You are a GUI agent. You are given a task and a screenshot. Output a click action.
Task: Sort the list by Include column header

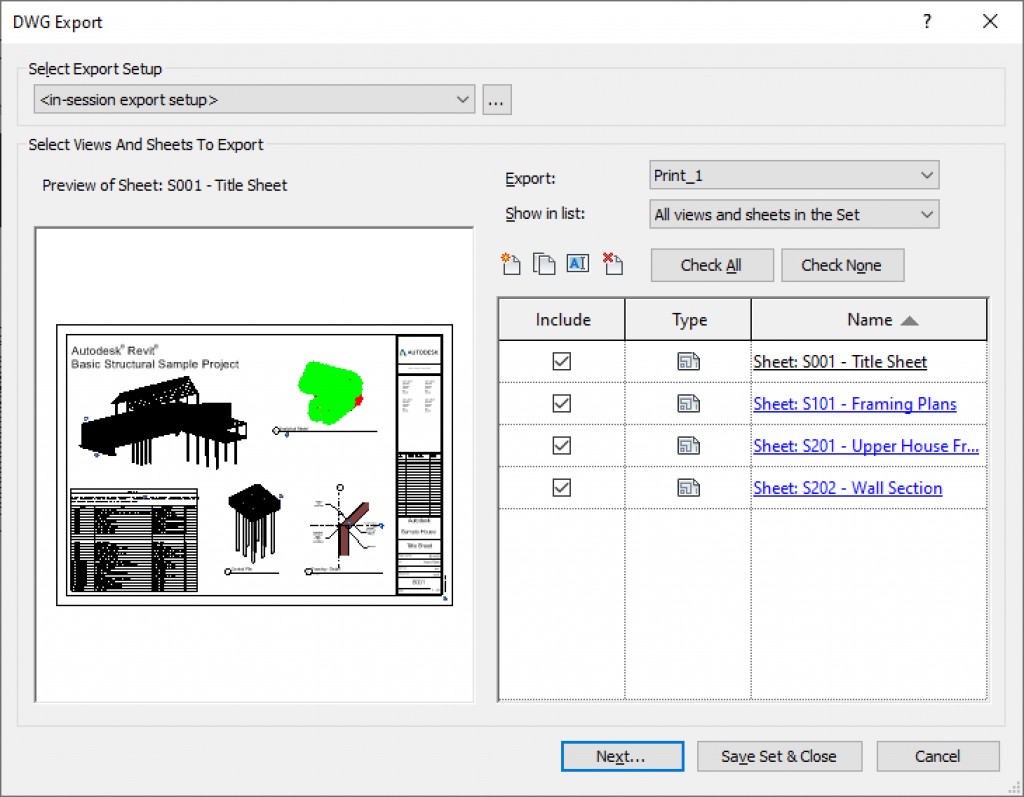(x=562, y=319)
